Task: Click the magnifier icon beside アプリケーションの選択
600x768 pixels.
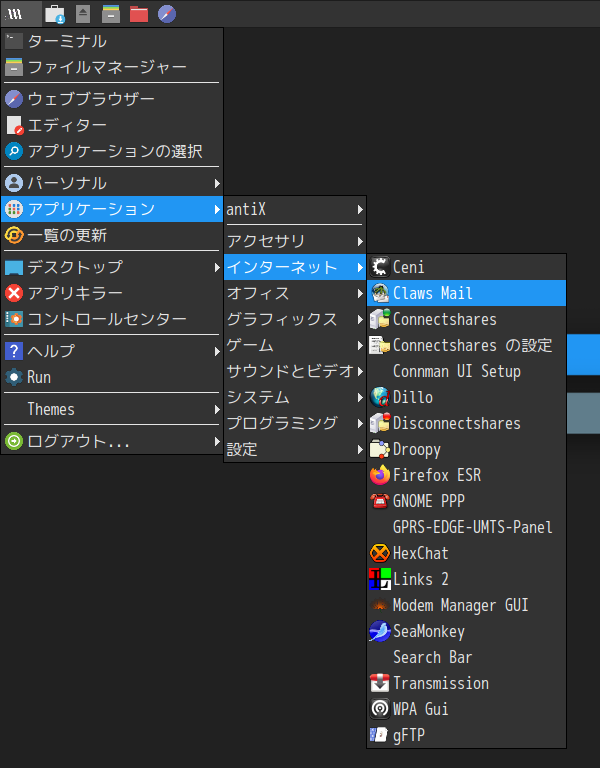Action: (14, 151)
